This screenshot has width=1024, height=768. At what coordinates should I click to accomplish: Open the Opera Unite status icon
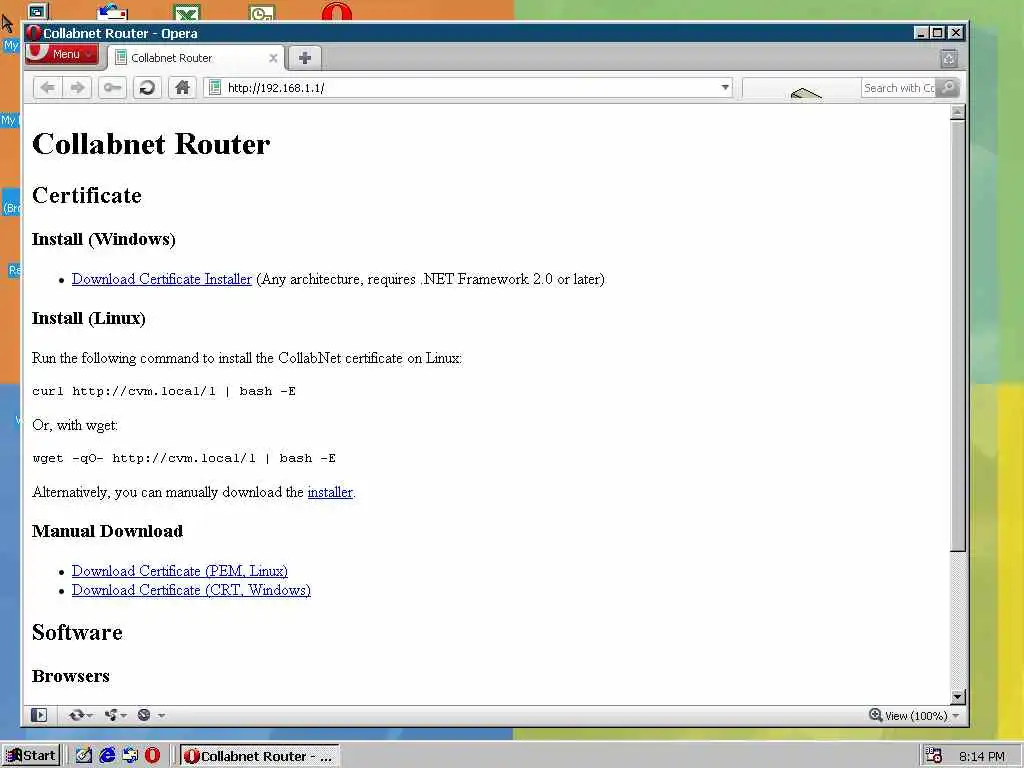111,715
